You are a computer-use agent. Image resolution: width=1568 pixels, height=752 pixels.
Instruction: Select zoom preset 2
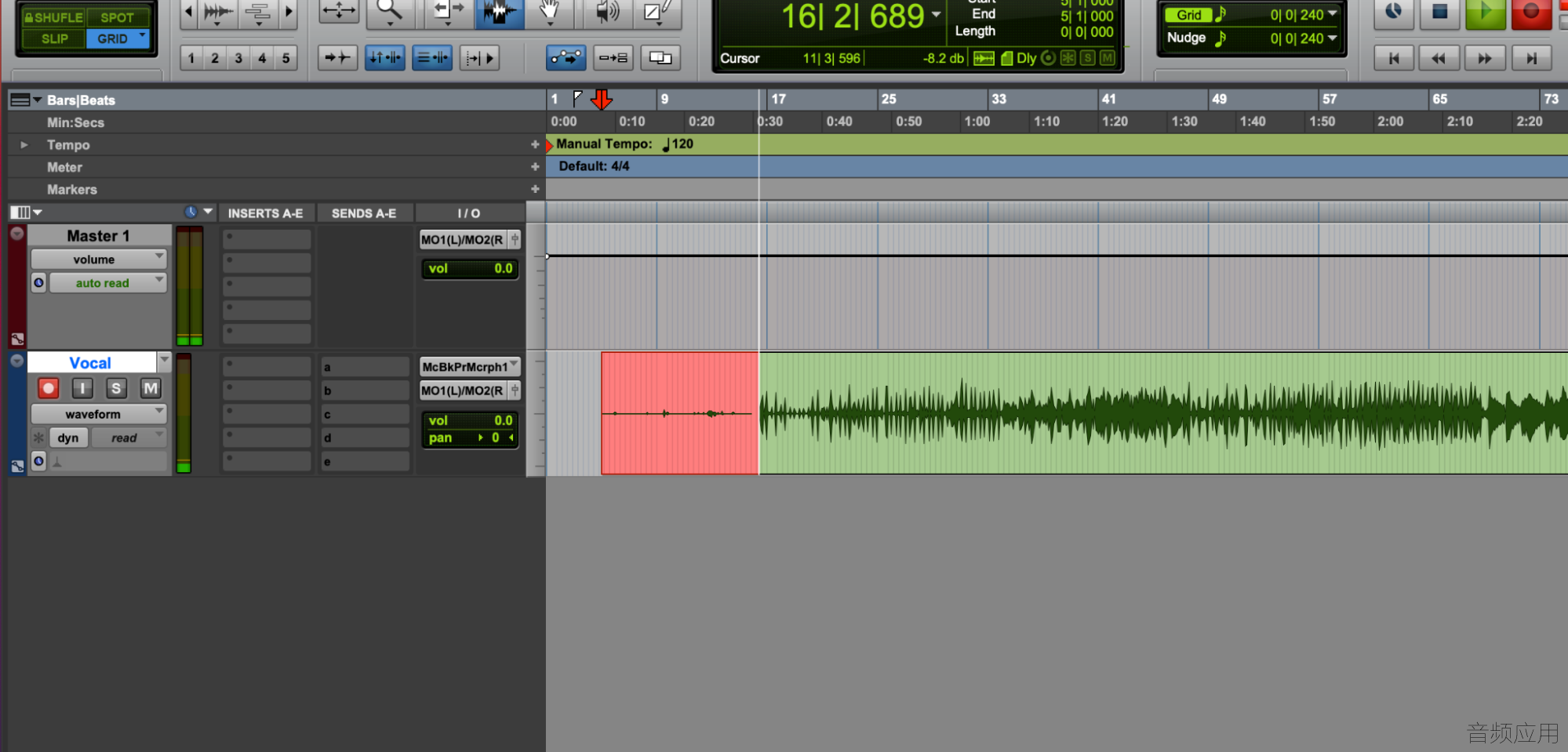(x=215, y=58)
